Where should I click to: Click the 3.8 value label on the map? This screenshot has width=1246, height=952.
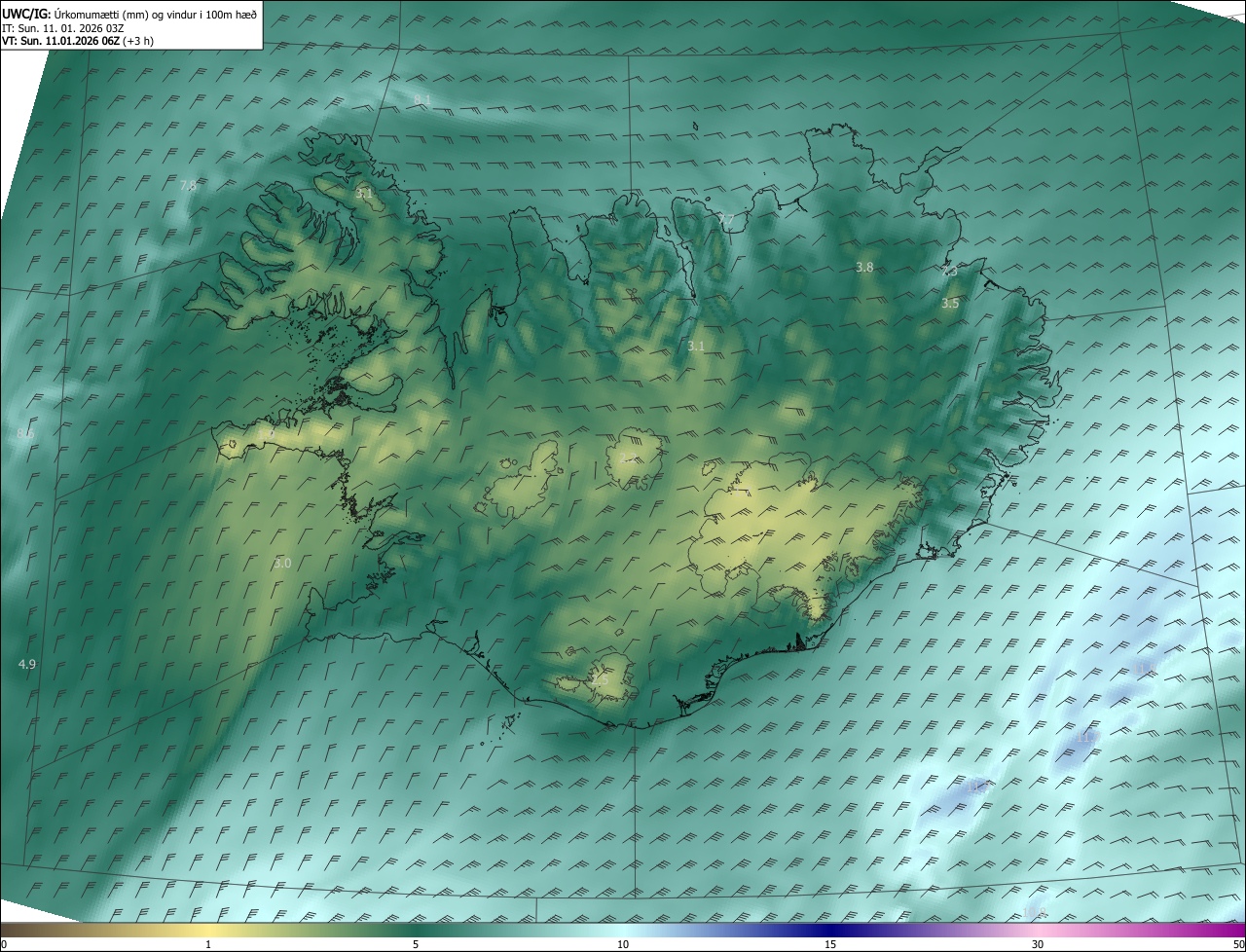864,267
